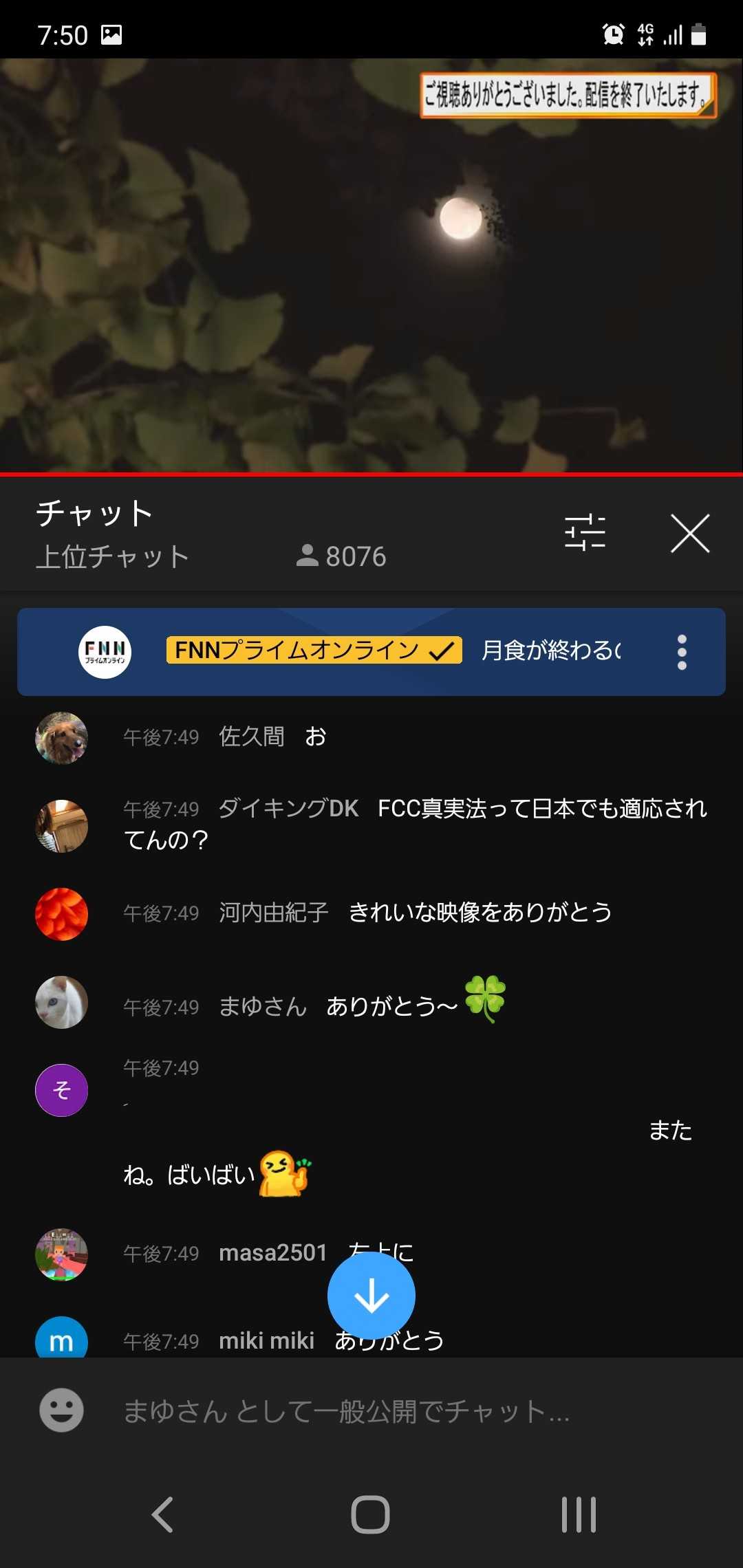Tap 河内由紀子's red flower avatar
The image size is (743, 1568).
click(62, 914)
